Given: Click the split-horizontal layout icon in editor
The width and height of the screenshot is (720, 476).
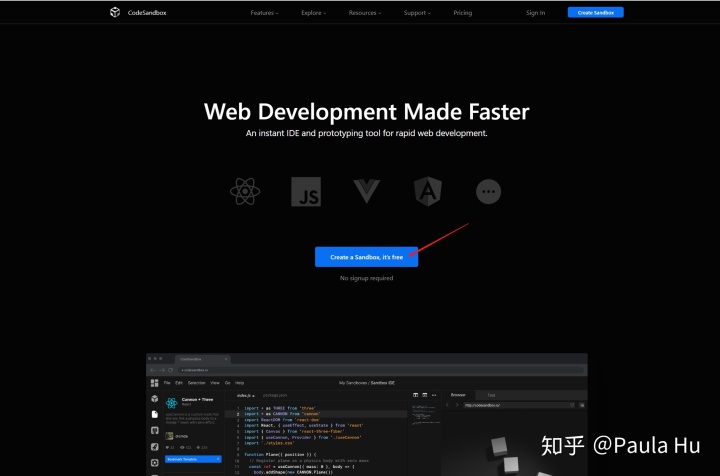Looking at the screenshot, I should 425,395.
